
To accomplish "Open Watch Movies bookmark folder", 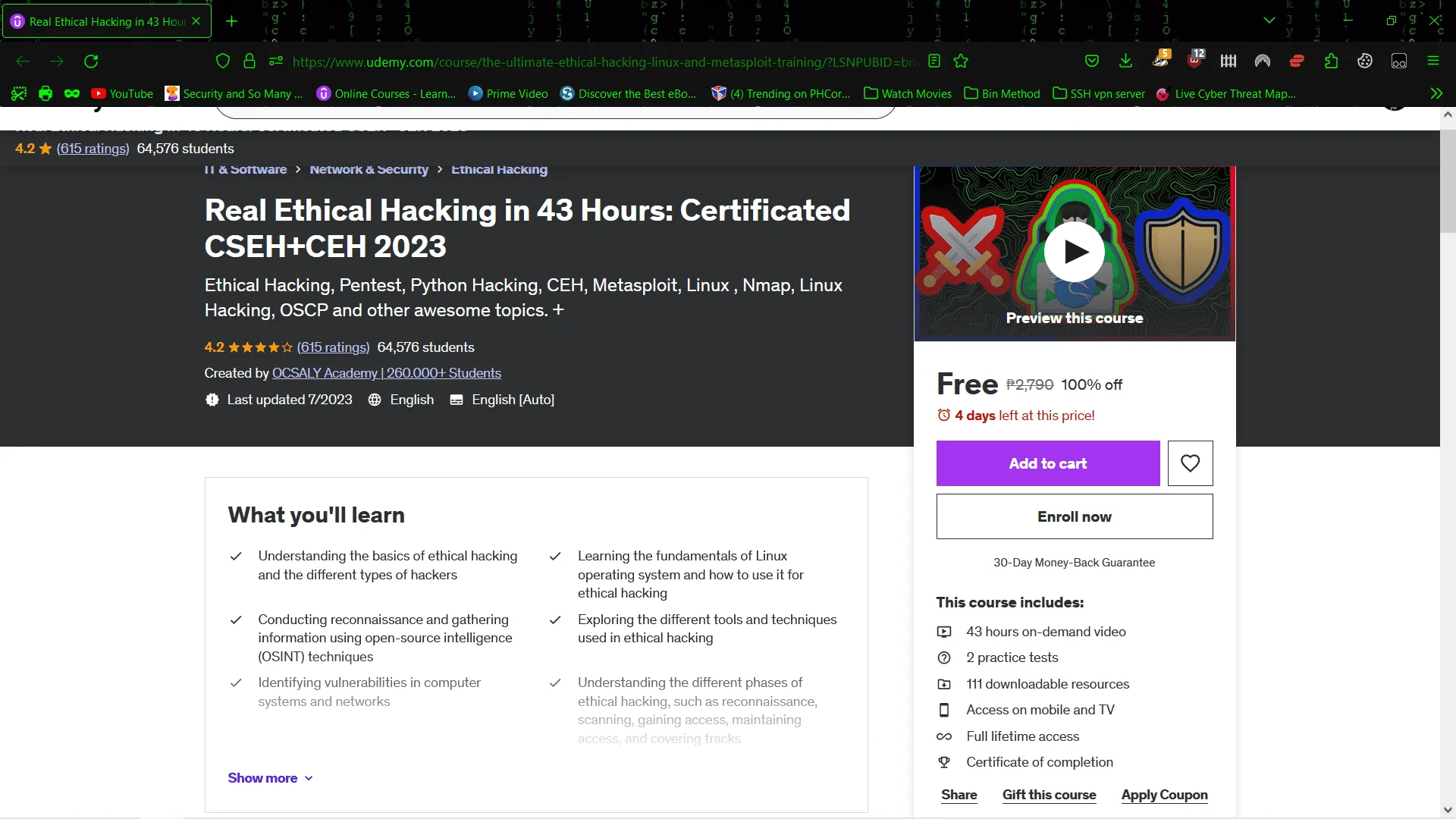I will point(908,93).
